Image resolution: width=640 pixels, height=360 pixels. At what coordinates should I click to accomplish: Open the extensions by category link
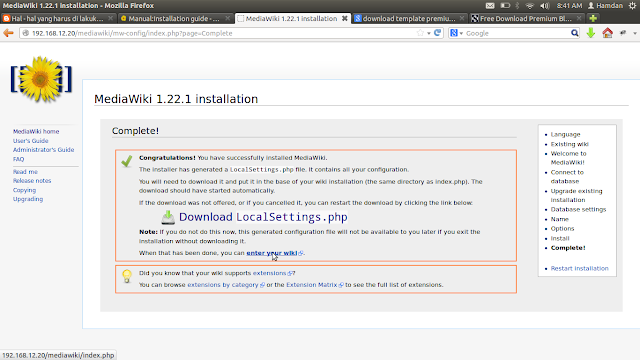tap(223, 285)
